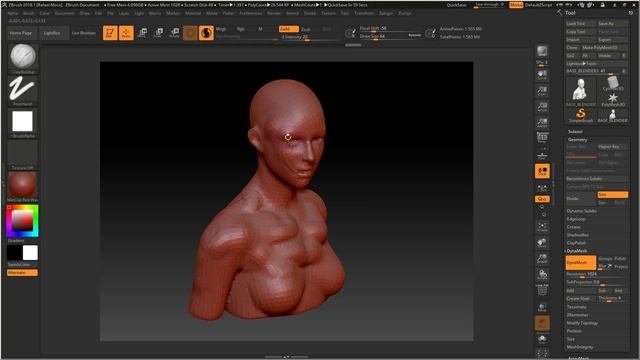Expand the Dynamic Subdiv section

(582, 211)
